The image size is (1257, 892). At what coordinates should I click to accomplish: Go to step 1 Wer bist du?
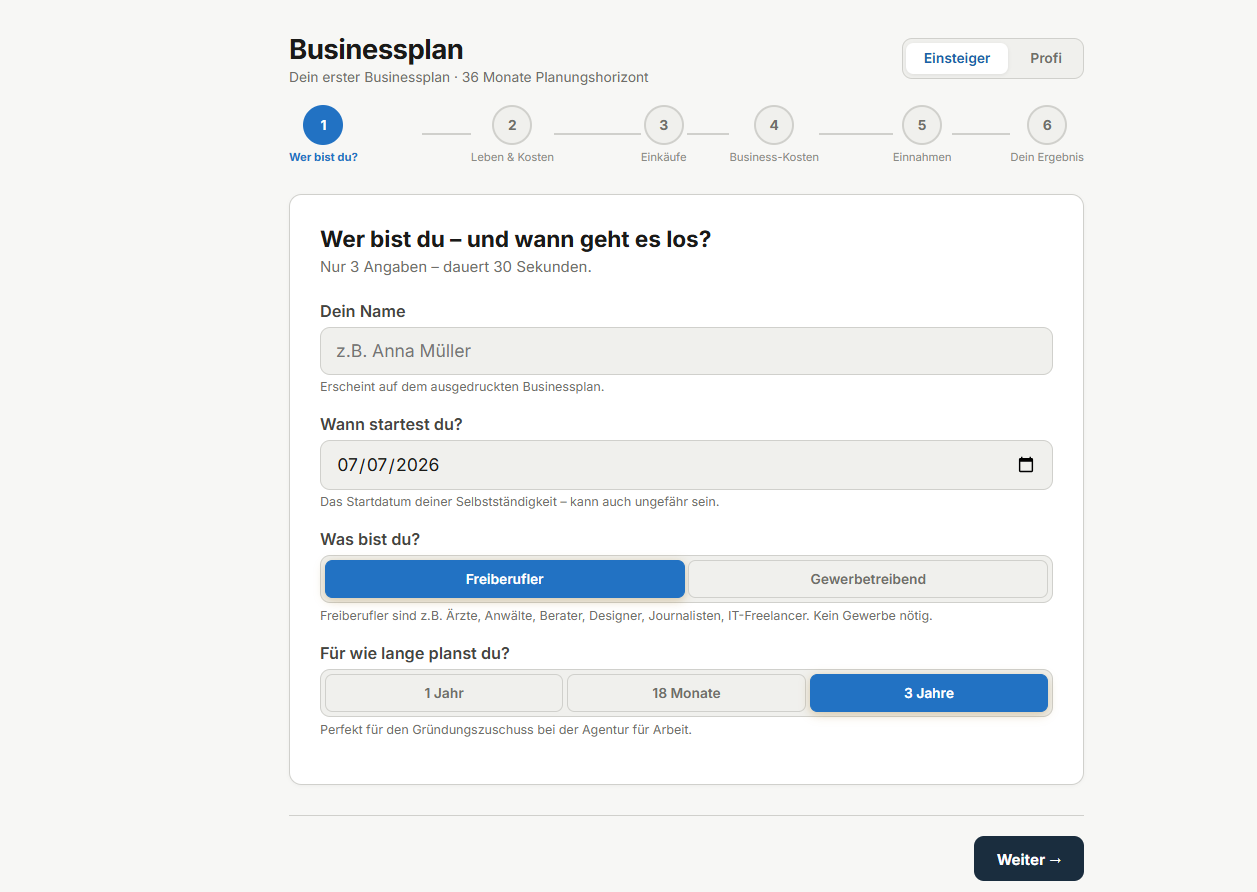tap(323, 135)
